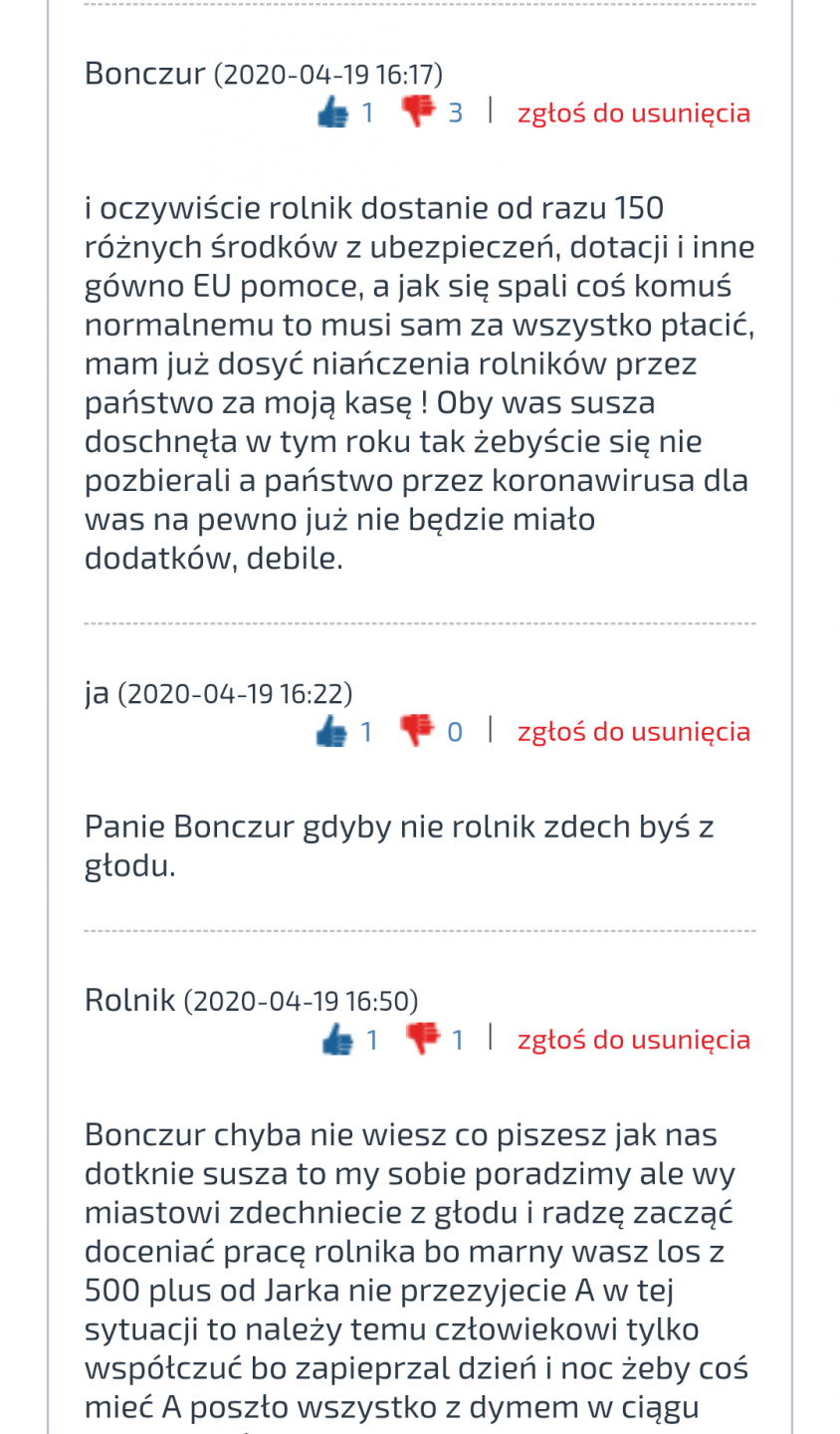Click the like count on Bonczur's comment
Image resolution: width=840 pixels, height=1434 pixels.
coord(367,113)
